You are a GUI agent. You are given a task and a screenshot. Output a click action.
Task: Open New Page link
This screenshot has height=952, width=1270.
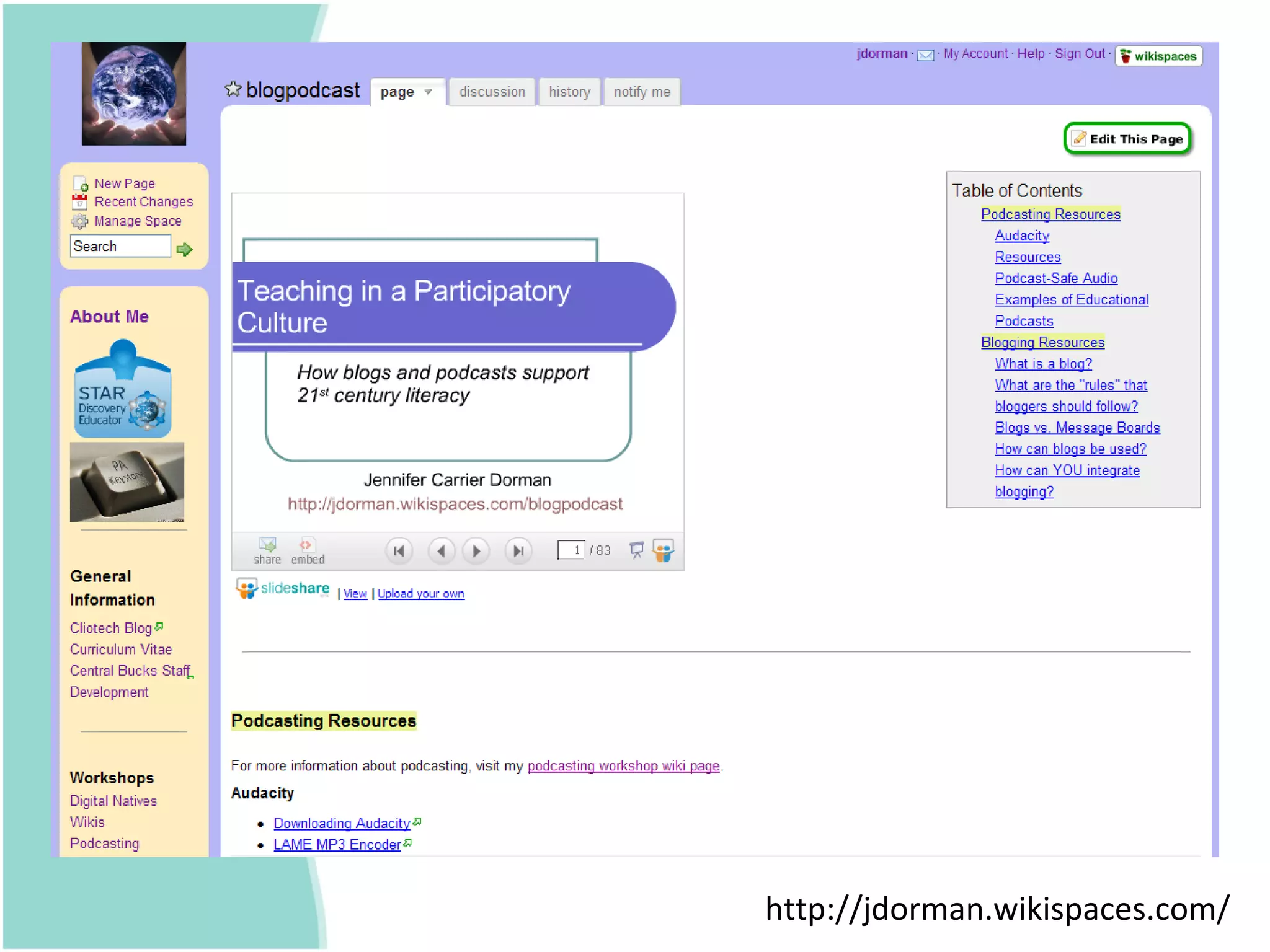[x=125, y=183]
